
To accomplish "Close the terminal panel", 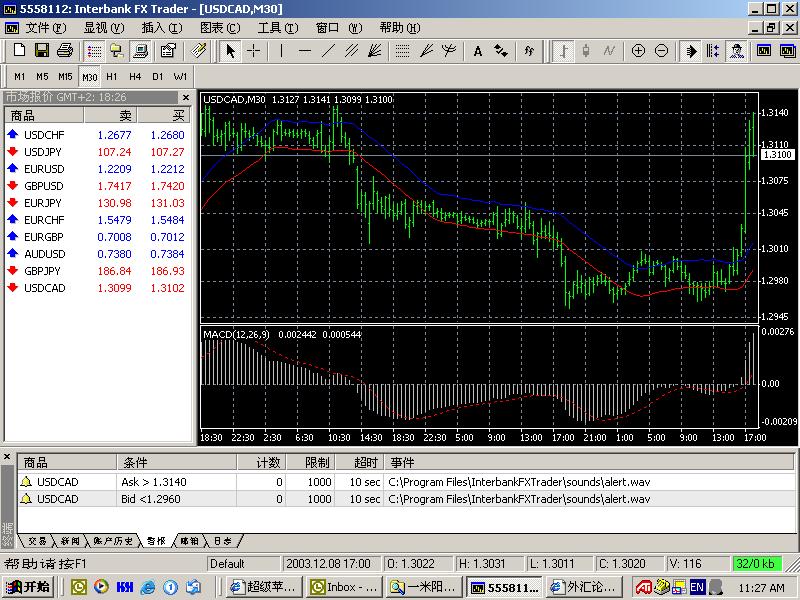I will tap(7, 457).
